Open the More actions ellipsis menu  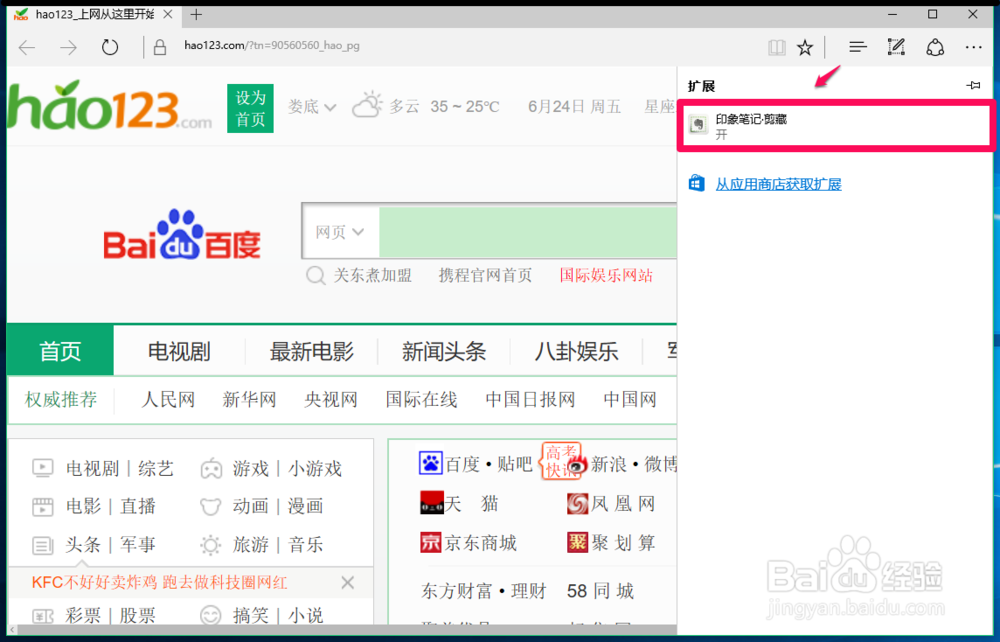pos(973,47)
